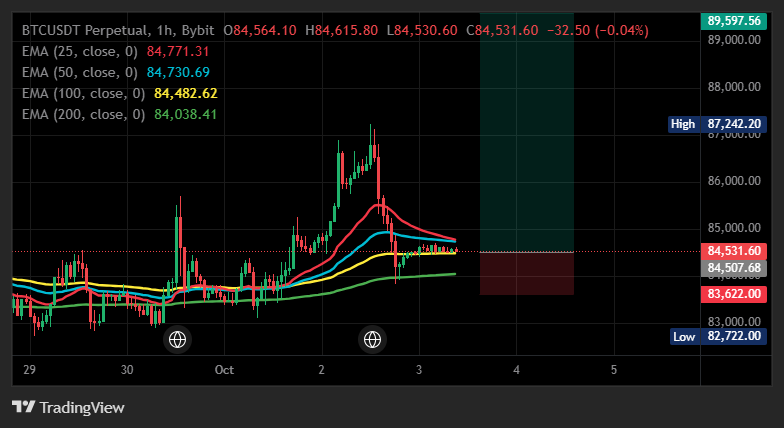The width and height of the screenshot is (784, 428).
Task: Select the red stop-loss zone of long position
Action: pyautogui.click(x=526, y=274)
